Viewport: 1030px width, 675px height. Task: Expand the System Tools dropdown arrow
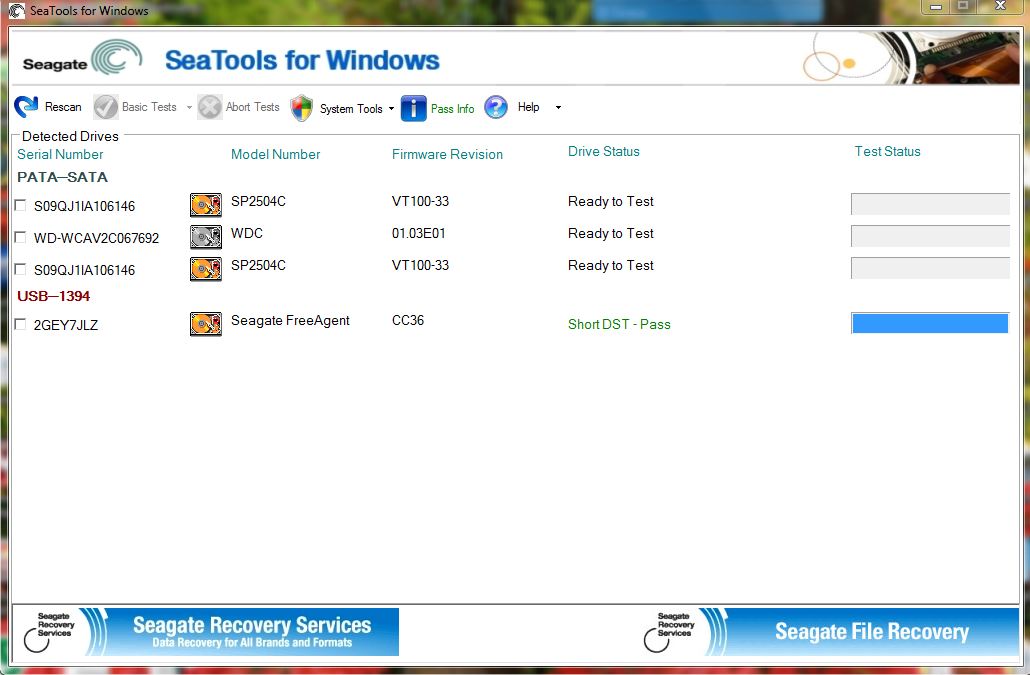(x=392, y=108)
